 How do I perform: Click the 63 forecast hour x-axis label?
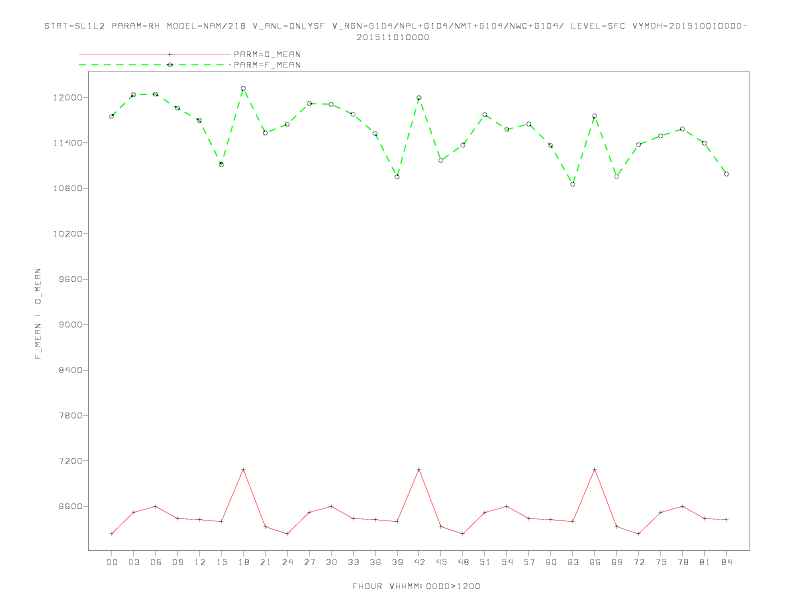(x=573, y=562)
